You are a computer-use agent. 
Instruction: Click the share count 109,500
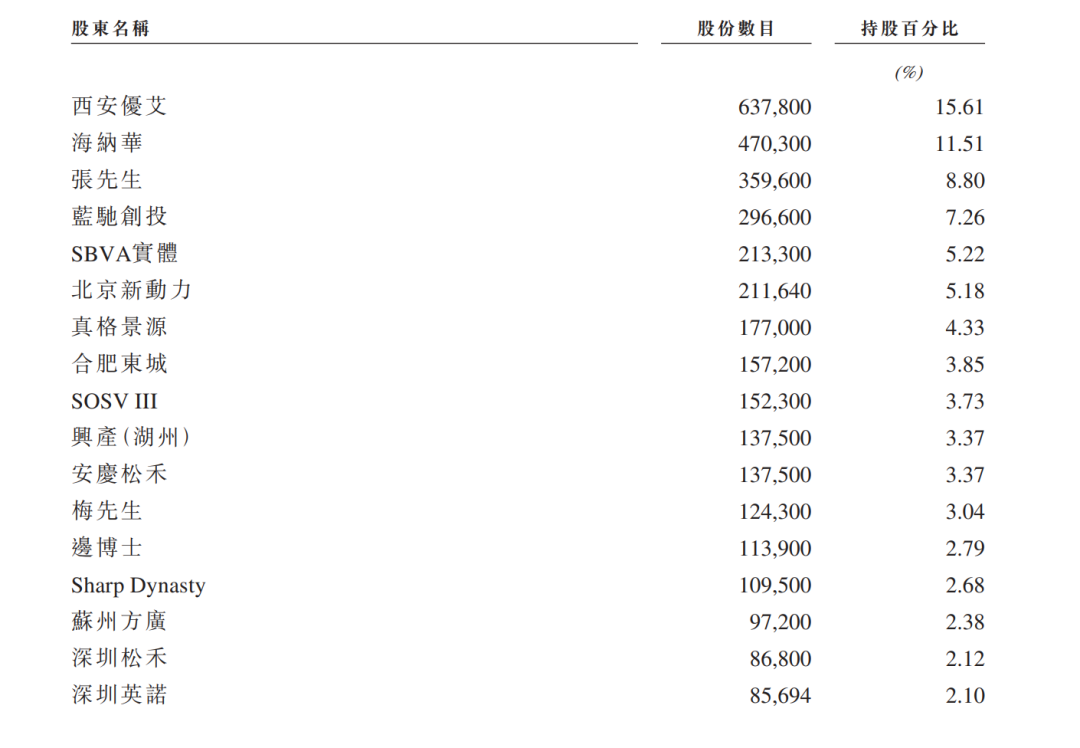tap(774, 585)
